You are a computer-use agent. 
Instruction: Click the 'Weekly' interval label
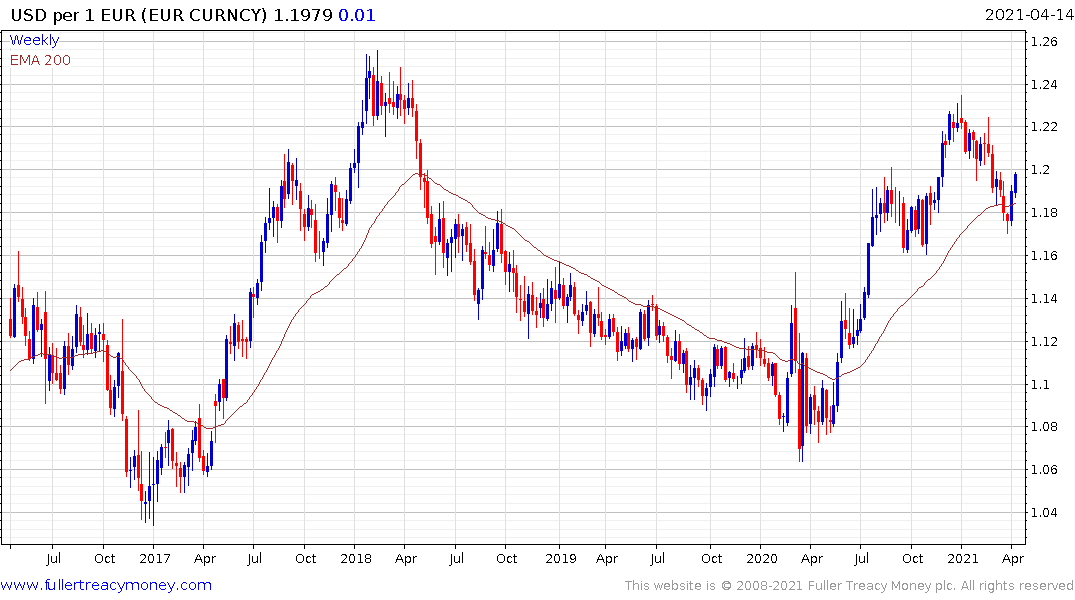pyautogui.click(x=34, y=40)
